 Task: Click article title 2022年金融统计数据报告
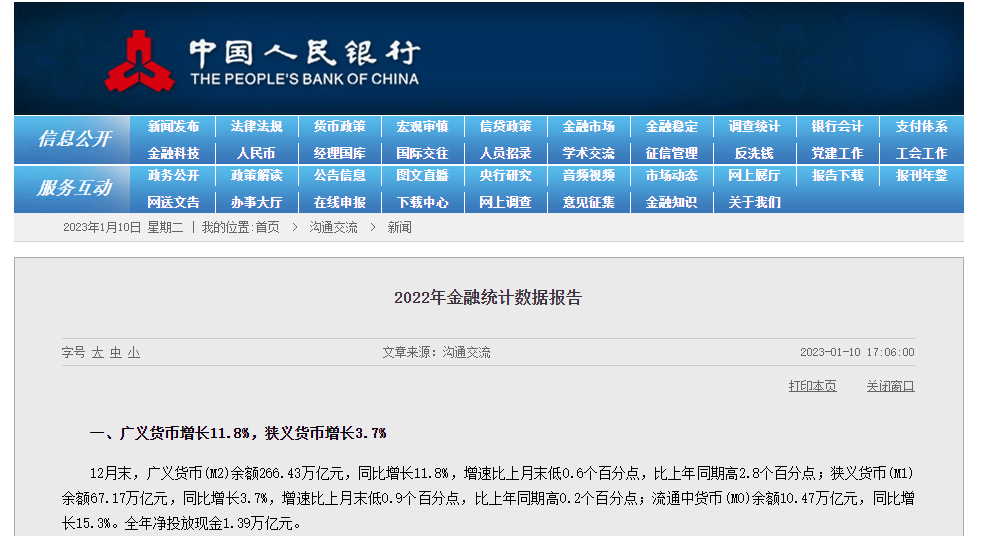[488, 297]
